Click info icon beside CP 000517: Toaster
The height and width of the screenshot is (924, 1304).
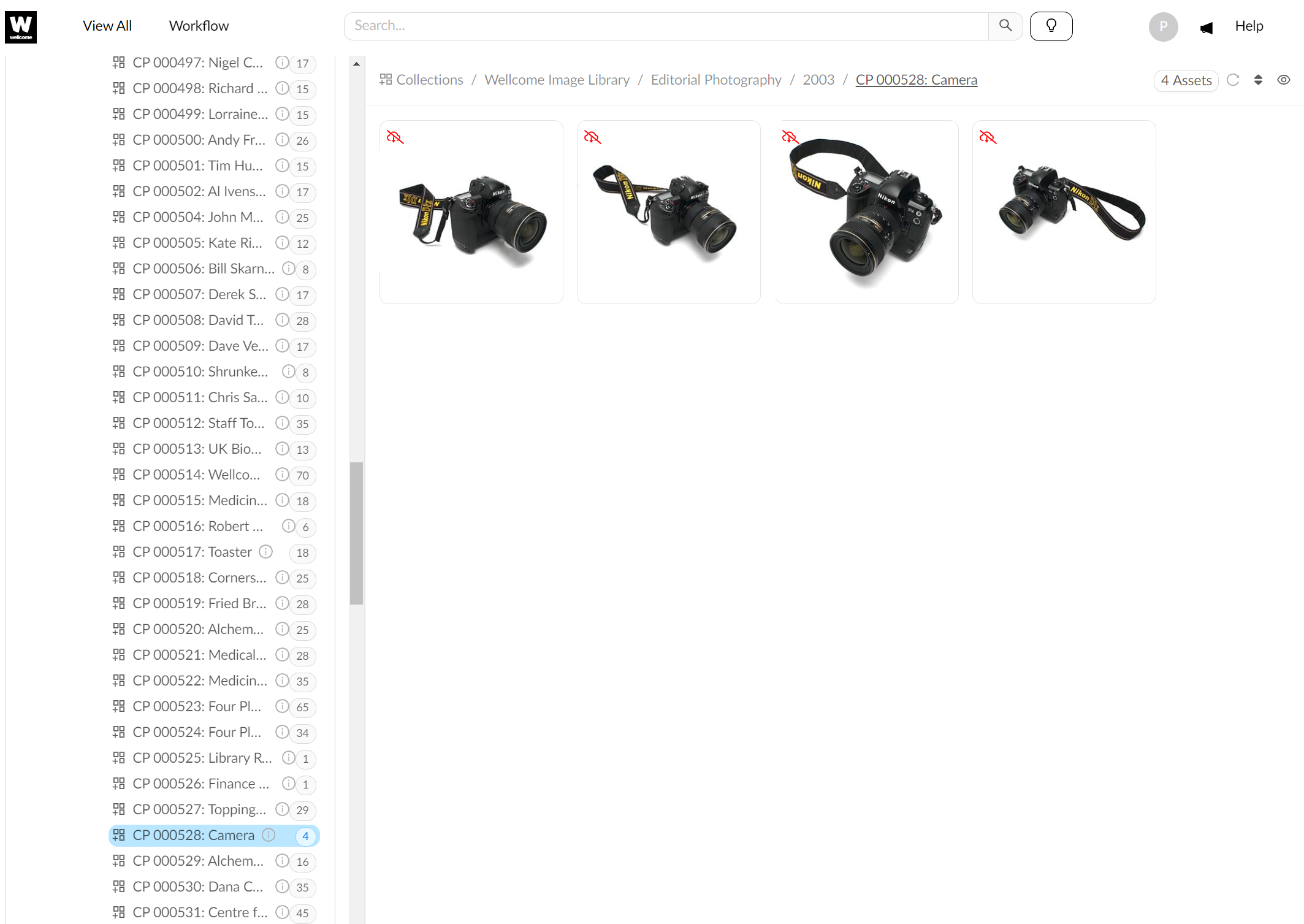coord(265,552)
